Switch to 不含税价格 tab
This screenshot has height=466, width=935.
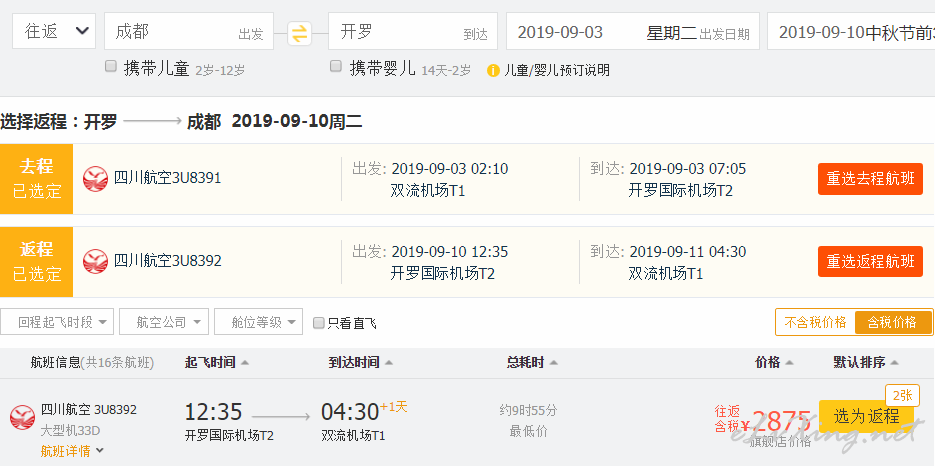[x=815, y=323]
